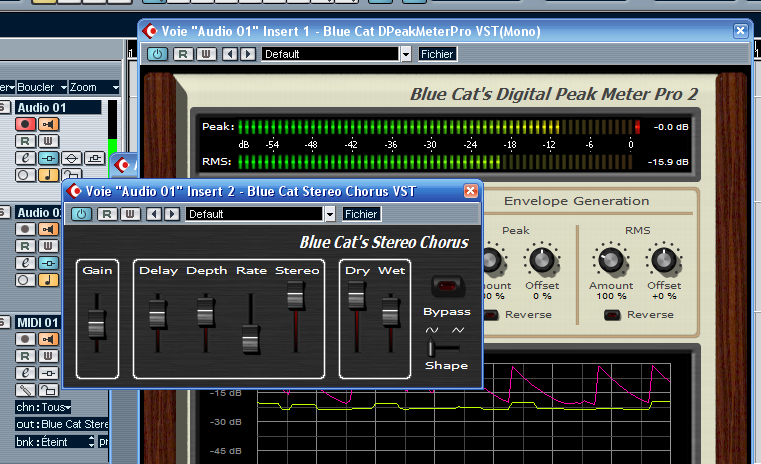Click the MIDI 01 inserts state icon
The height and width of the screenshot is (464, 761).
click(49, 373)
